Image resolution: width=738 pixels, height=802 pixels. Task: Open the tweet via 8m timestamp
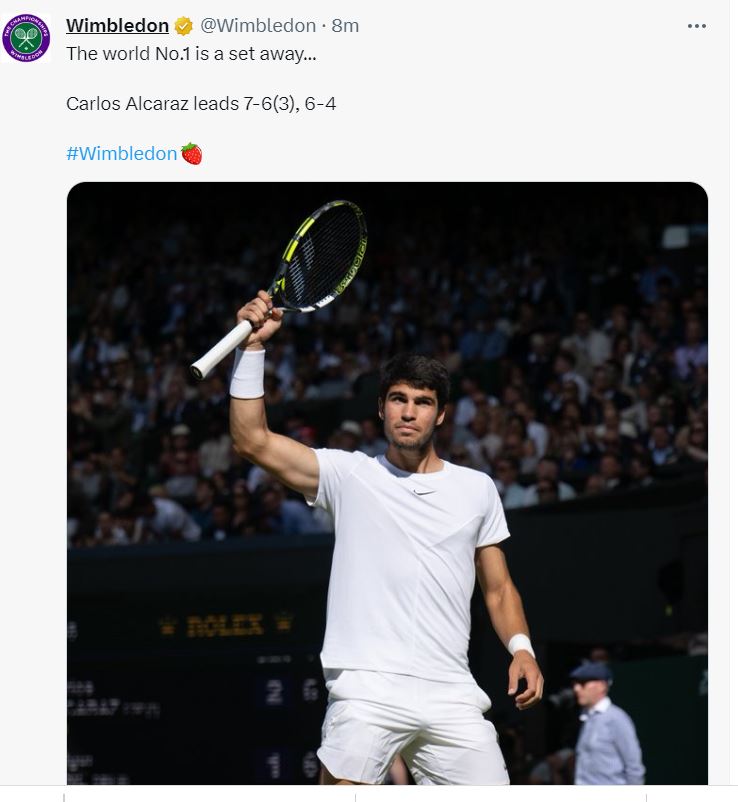coord(345,26)
